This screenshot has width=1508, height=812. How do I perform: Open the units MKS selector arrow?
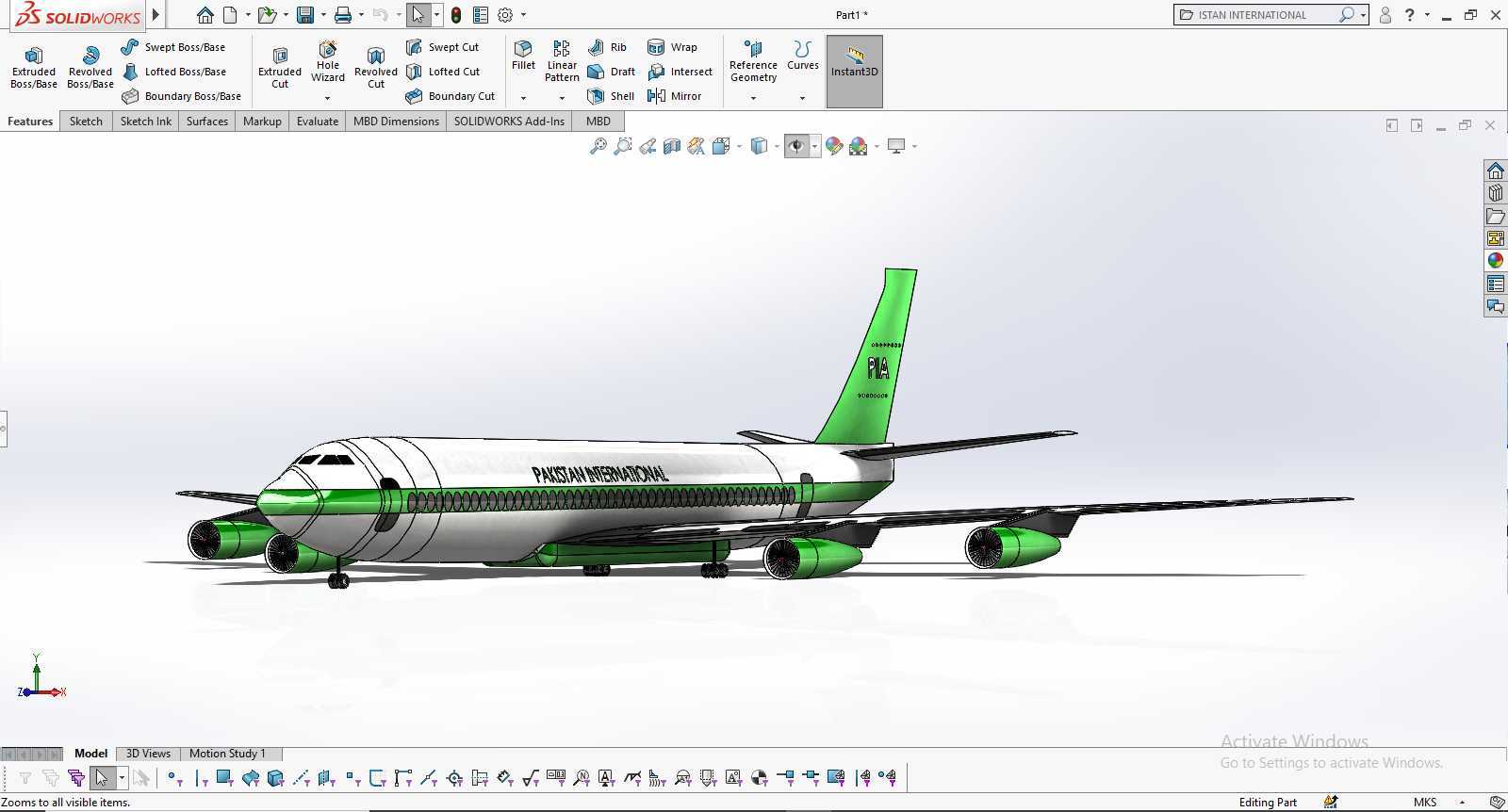tap(1462, 803)
